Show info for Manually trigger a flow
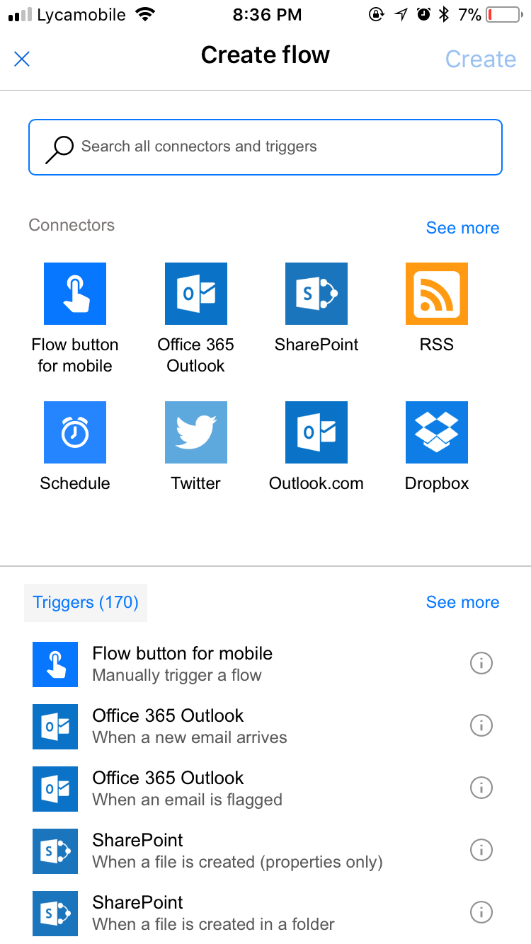531x944 pixels. pos(481,663)
